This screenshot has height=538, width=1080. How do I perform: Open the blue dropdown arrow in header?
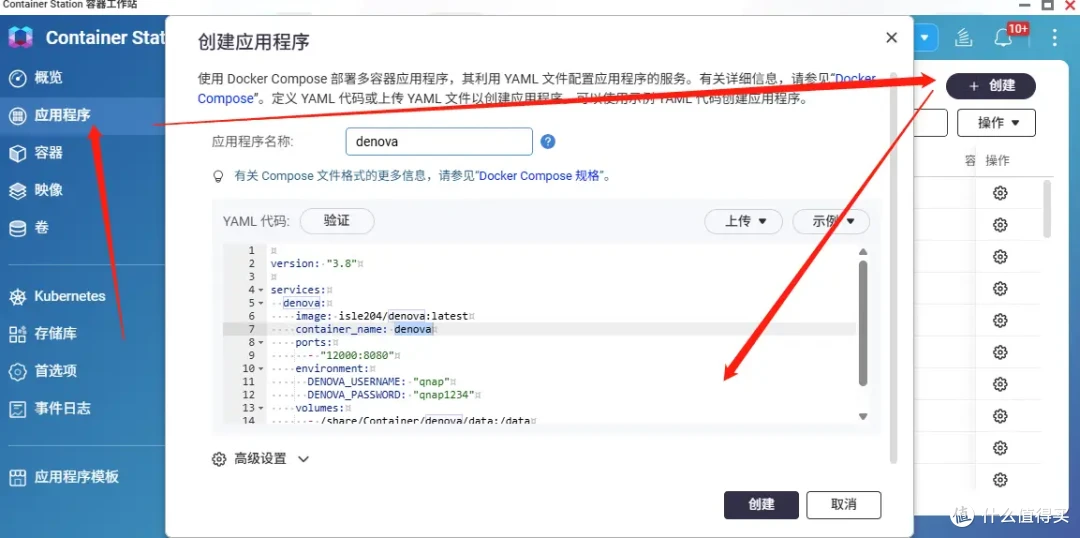coord(925,37)
